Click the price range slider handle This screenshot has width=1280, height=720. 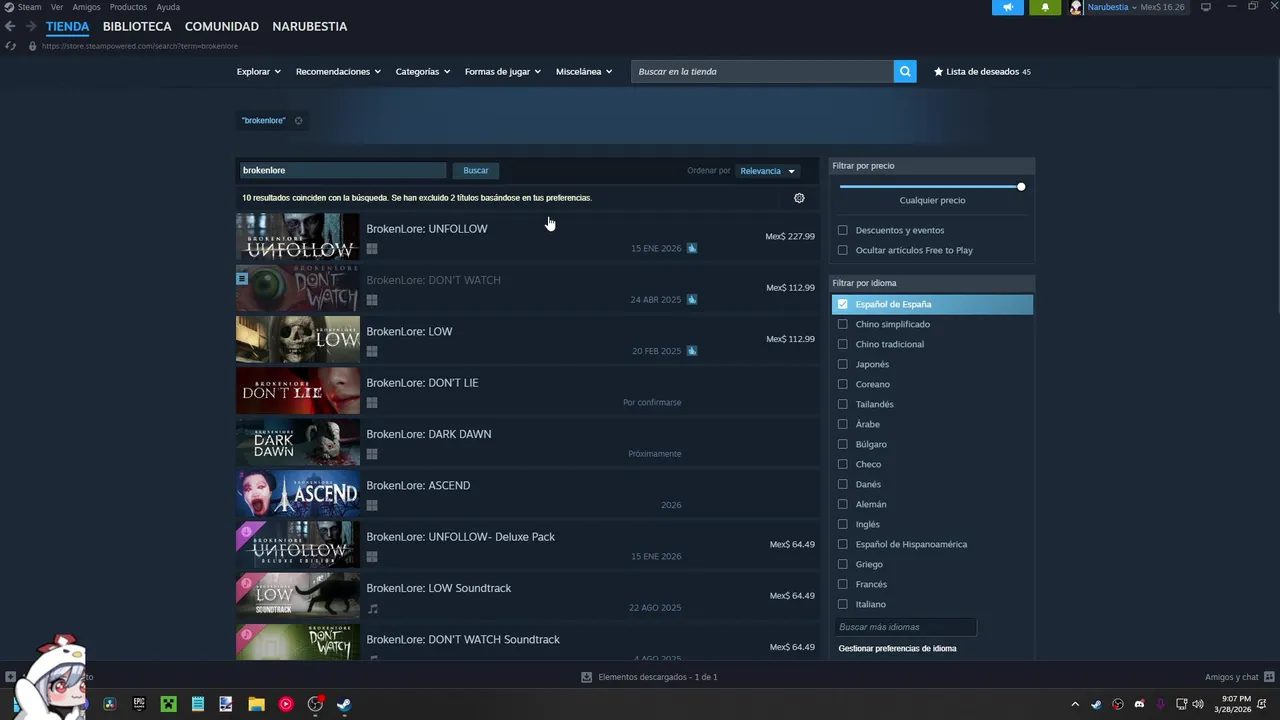1021,187
